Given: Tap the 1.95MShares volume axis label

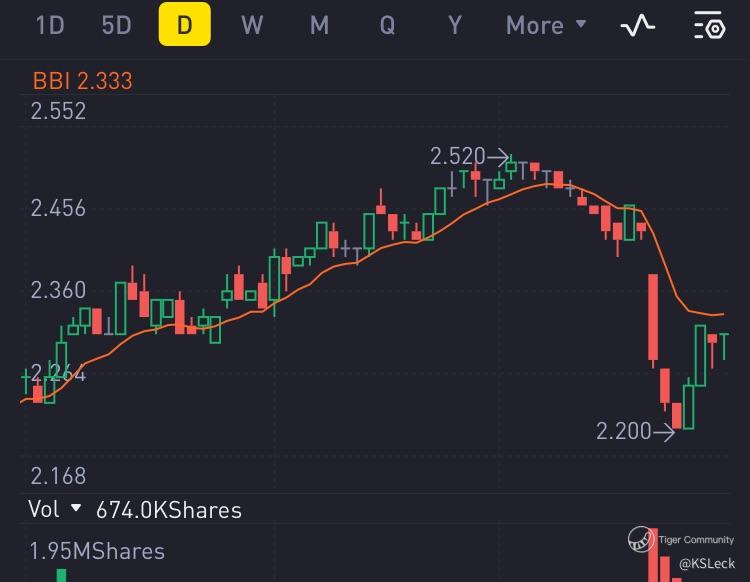Looking at the screenshot, I should (x=97, y=551).
